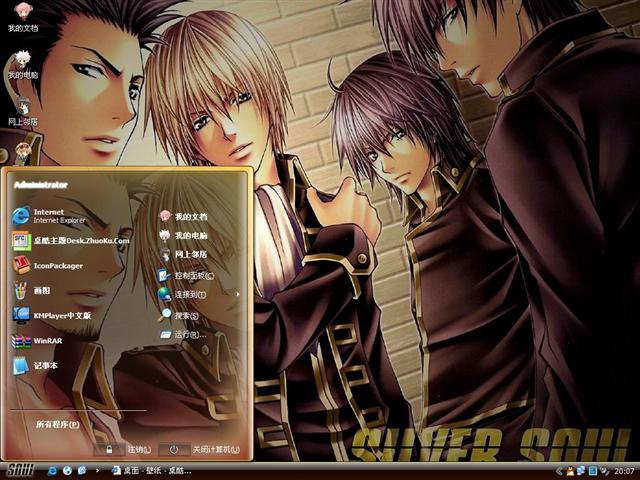Click the 关闭计算机(U) shut down button
This screenshot has width=640, height=480.
tap(200, 449)
